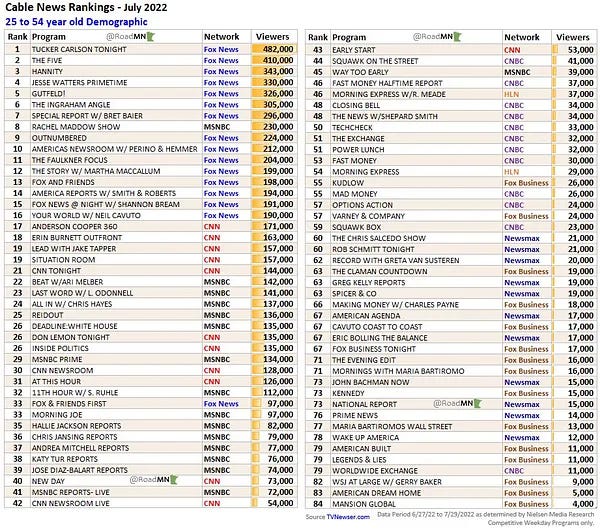Click MSNBC PRIME program name
600x532 pixels.
pyautogui.click(x=57, y=360)
